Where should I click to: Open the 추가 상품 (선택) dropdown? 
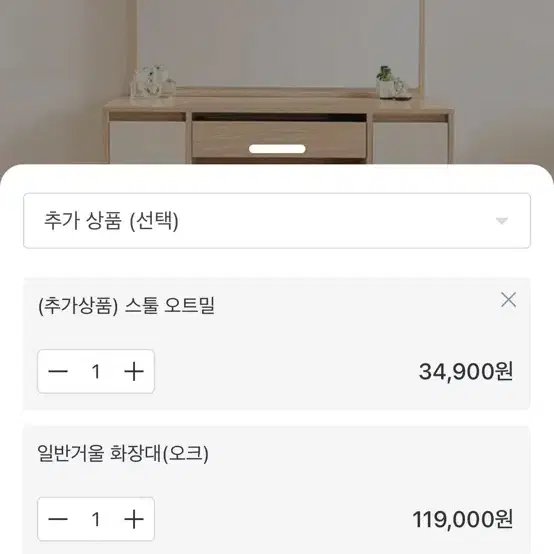pos(277,221)
